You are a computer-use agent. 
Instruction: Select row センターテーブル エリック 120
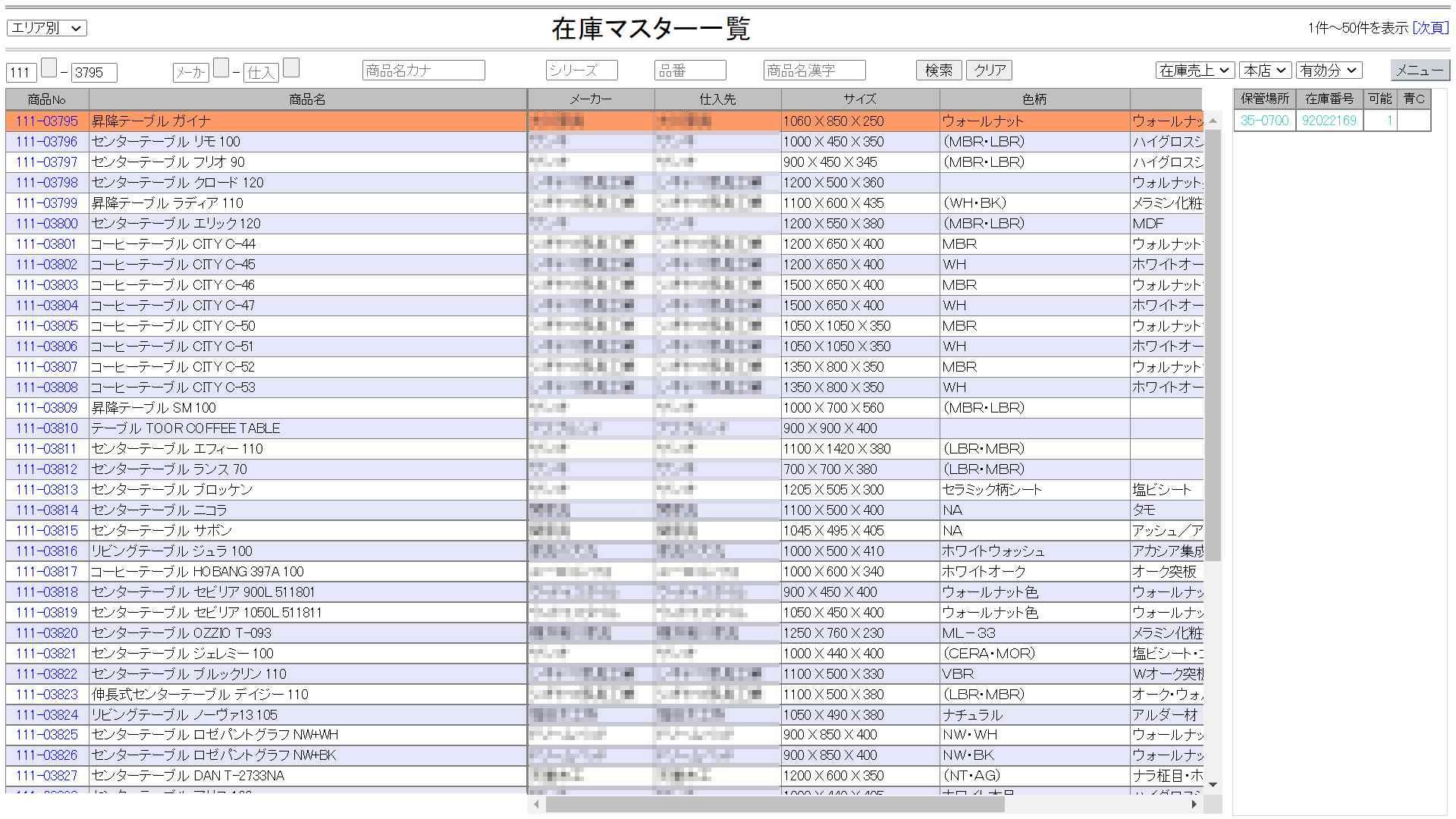coord(604,224)
